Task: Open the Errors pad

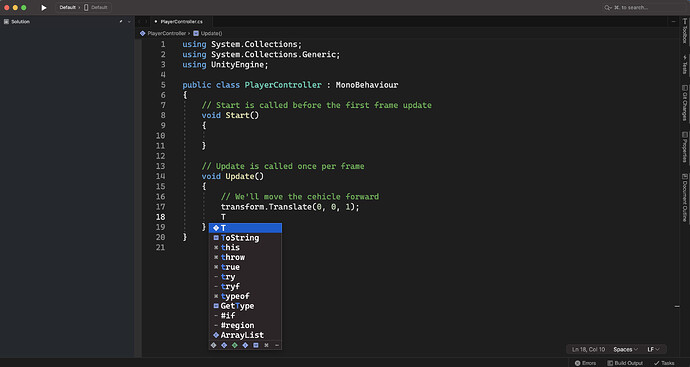Action: click(x=585, y=363)
